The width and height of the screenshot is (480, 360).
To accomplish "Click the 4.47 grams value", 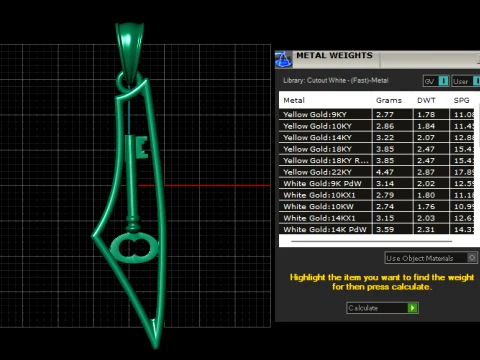I will tap(385, 172).
